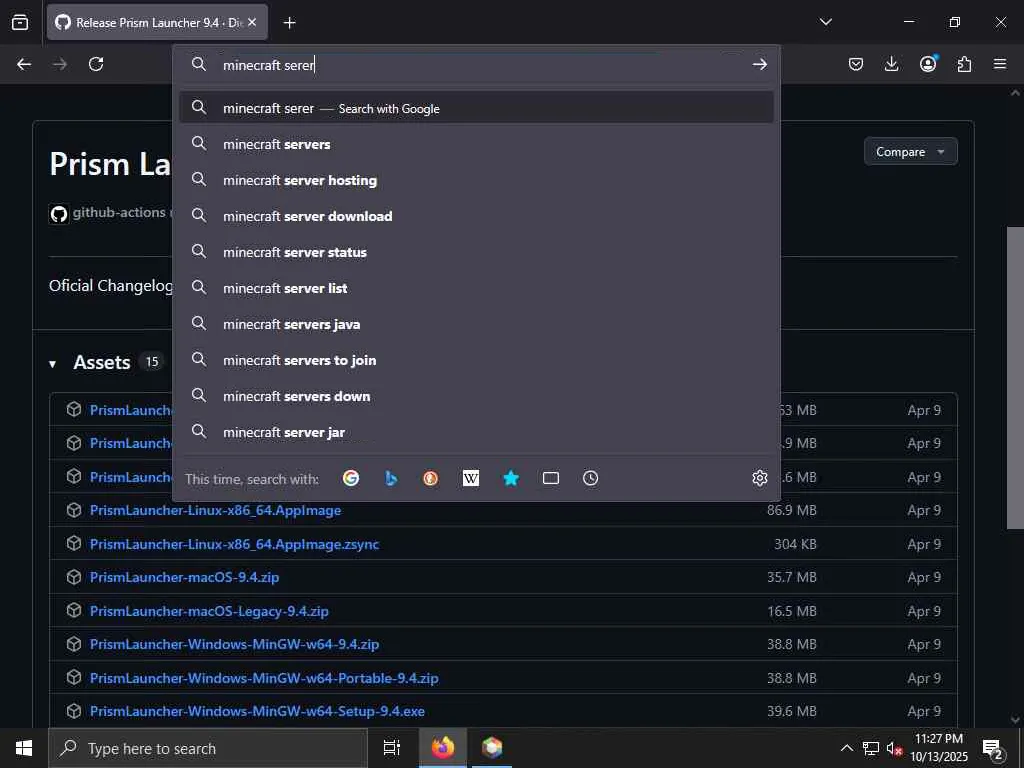This screenshot has width=1024, height=768.
Task: Open the Firefox View icon in the tab bar
Action: point(20,22)
